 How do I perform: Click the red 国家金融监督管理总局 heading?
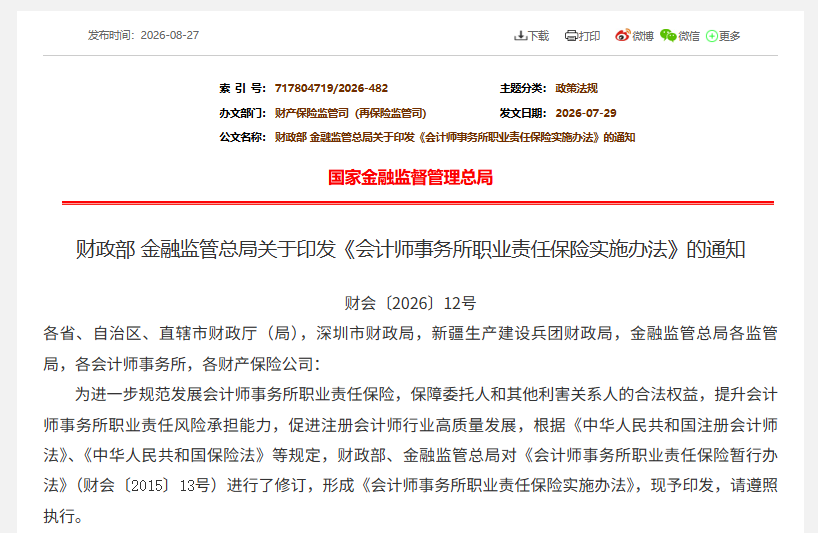pyautogui.click(x=410, y=177)
